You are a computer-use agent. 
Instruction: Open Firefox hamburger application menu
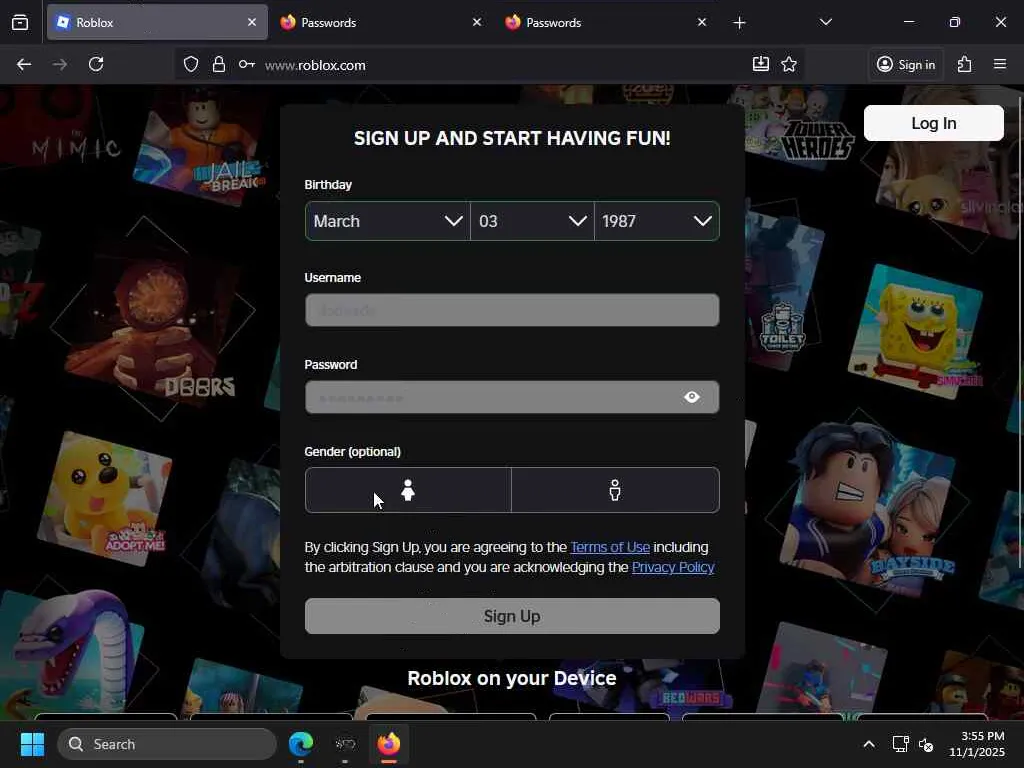coord(1000,64)
